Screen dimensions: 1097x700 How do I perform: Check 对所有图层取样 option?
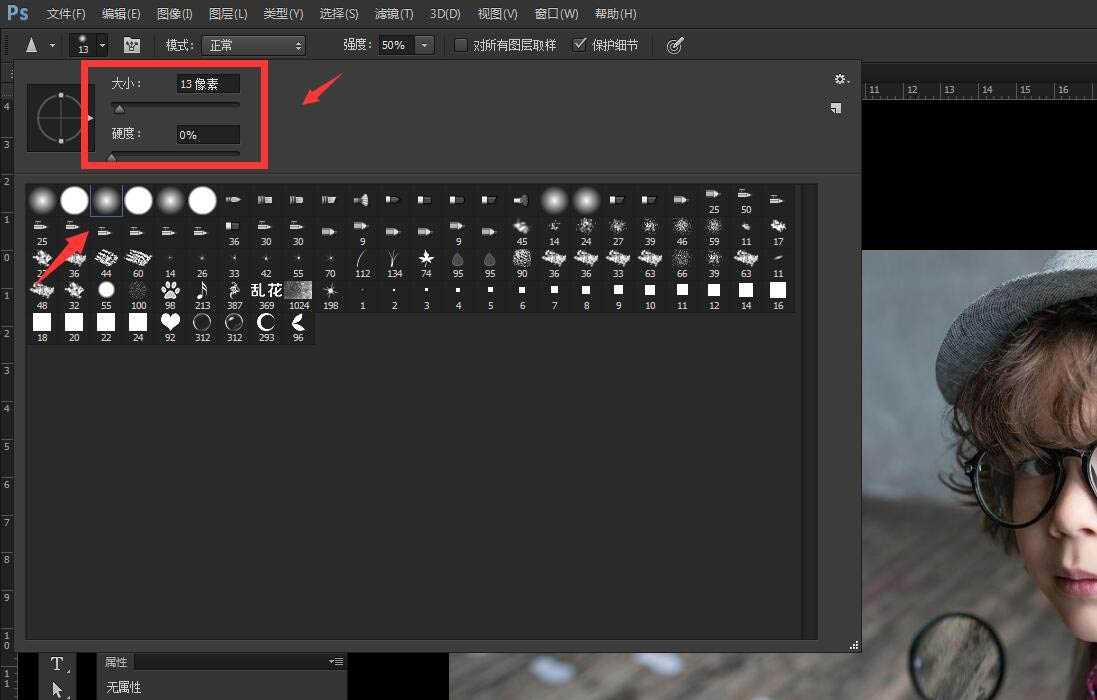tap(460, 45)
